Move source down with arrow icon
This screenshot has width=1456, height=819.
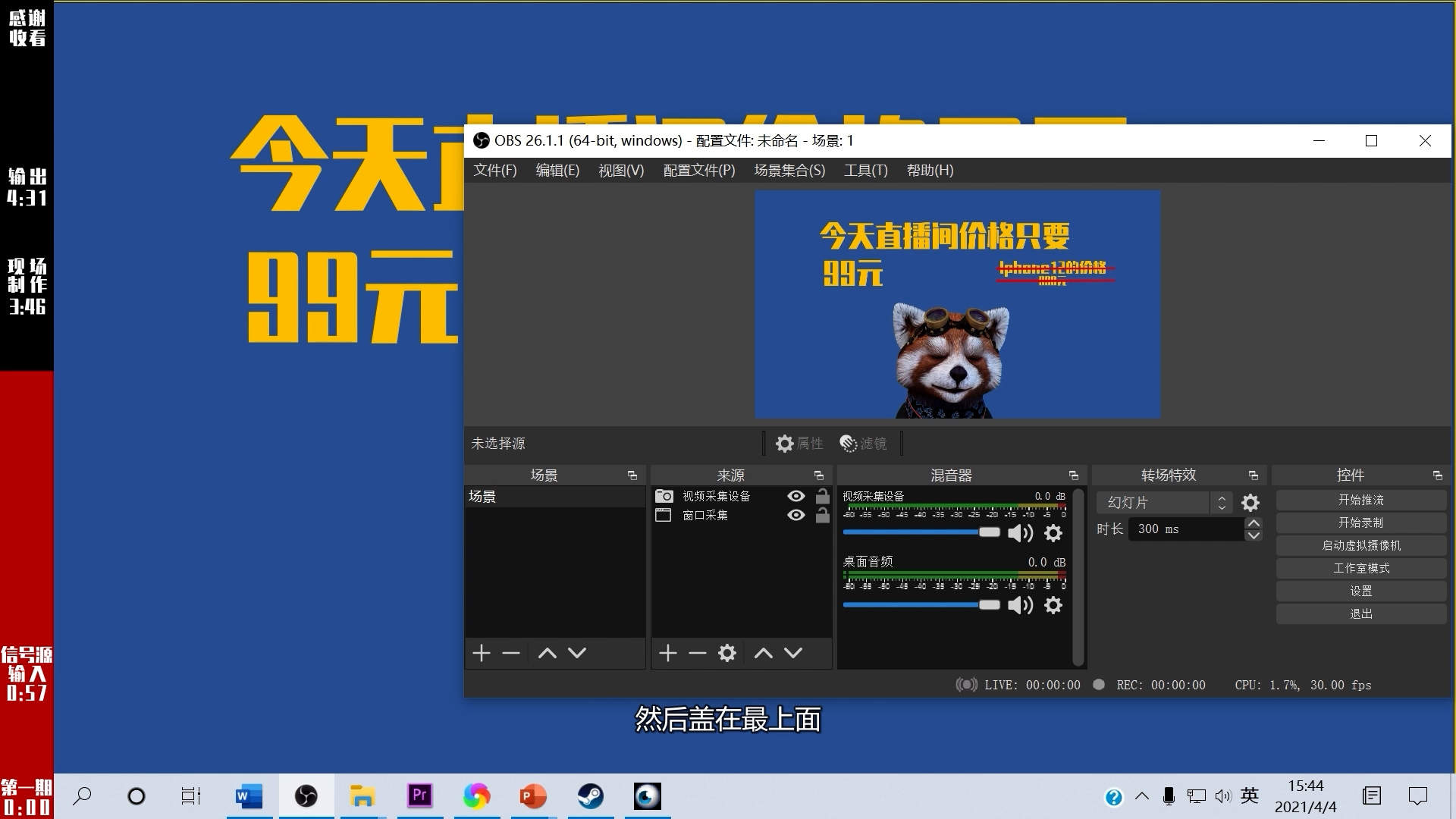[x=793, y=653]
